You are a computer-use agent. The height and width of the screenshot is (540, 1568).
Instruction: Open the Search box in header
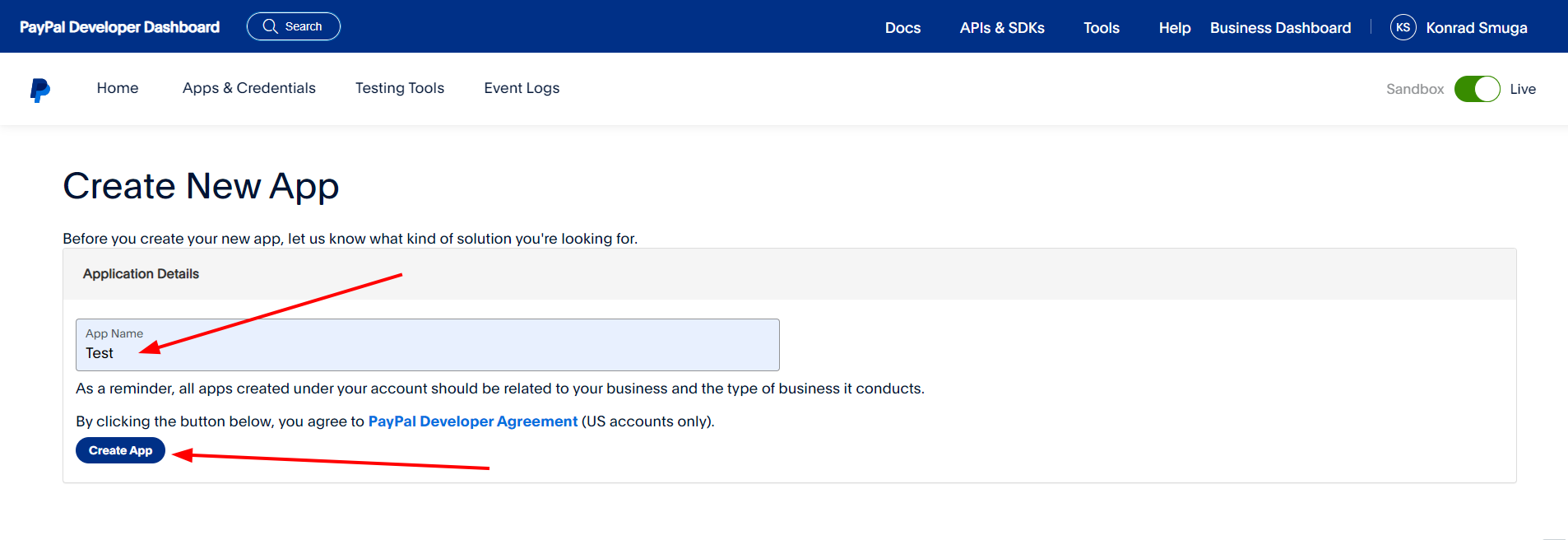tap(293, 26)
